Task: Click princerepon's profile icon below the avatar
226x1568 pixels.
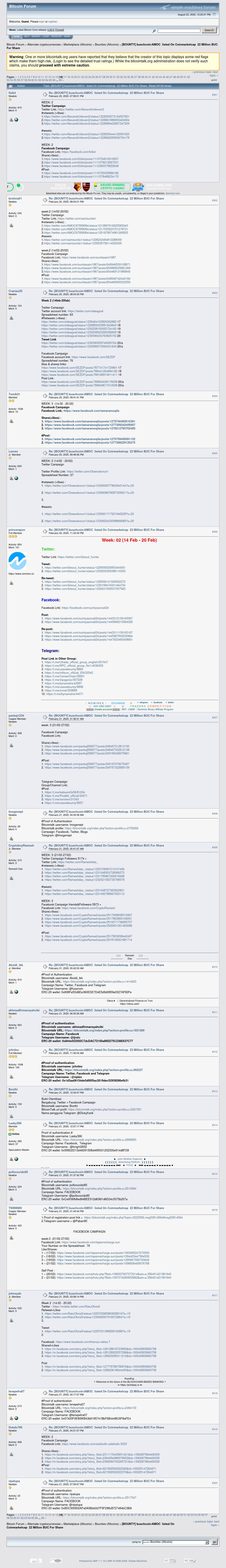Action: pyautogui.click(x=11, y=583)
